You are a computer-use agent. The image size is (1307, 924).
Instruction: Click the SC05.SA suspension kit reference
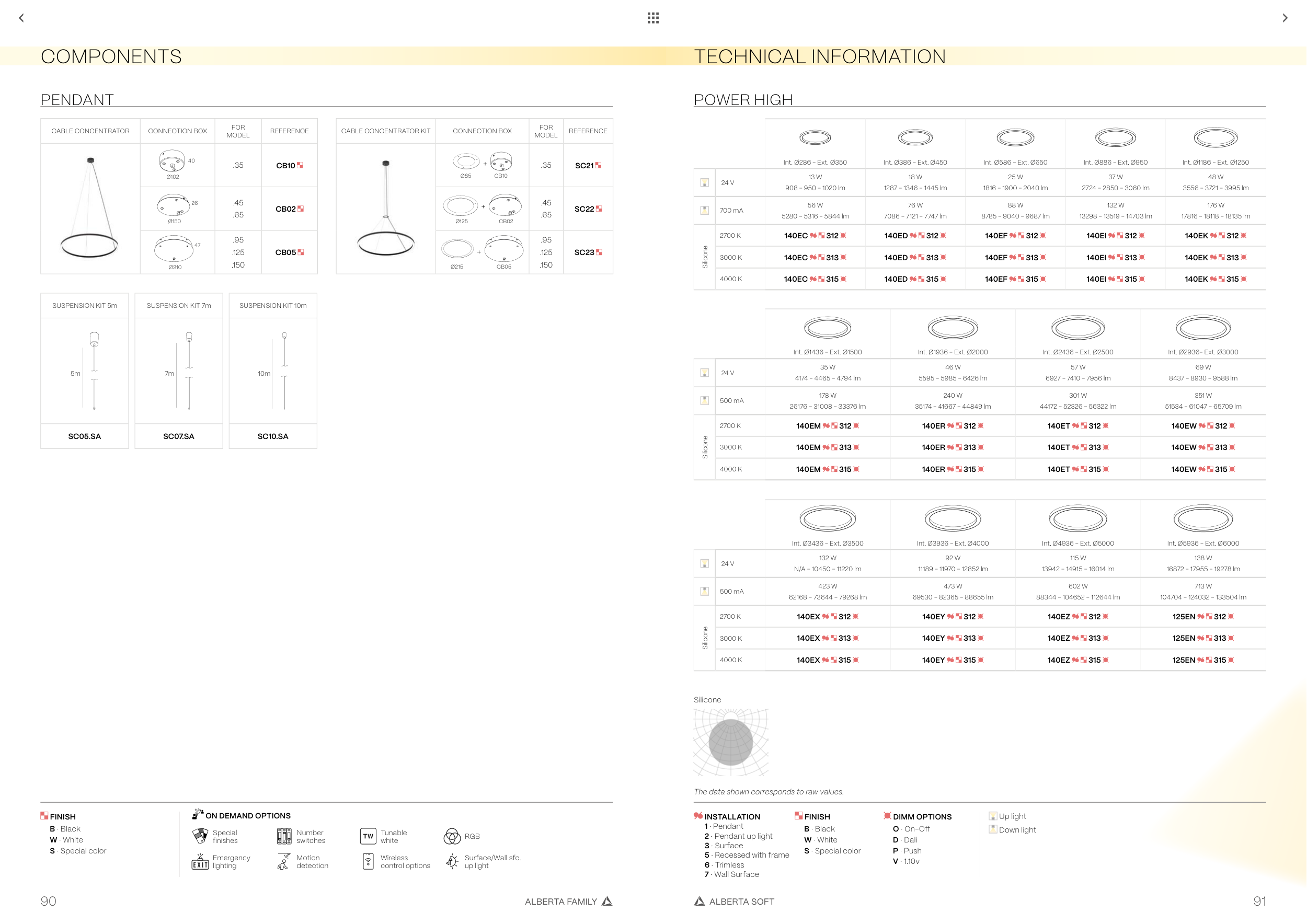[84, 436]
